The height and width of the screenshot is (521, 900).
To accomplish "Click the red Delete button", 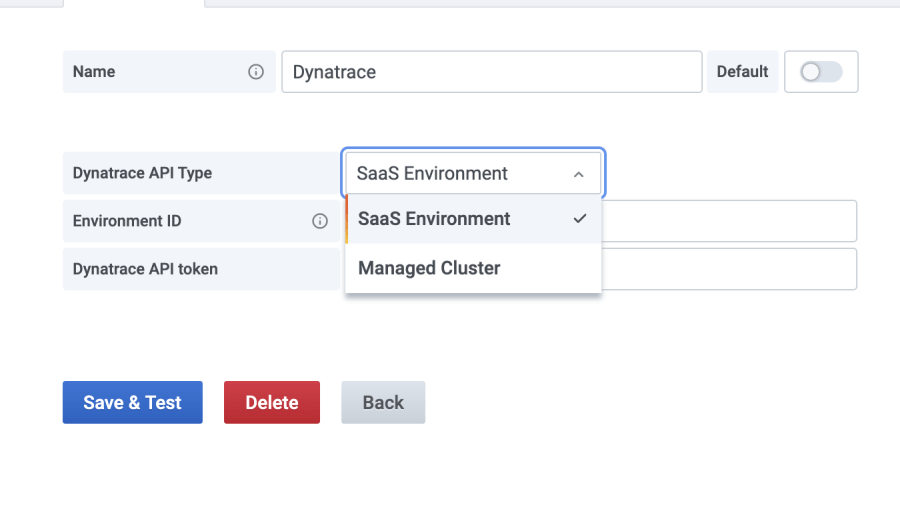I will (272, 402).
